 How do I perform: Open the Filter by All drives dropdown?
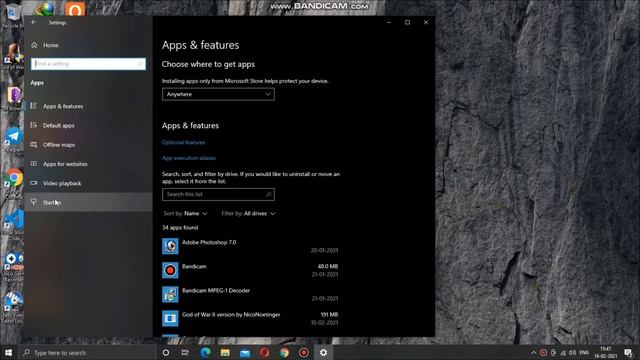(x=248, y=213)
